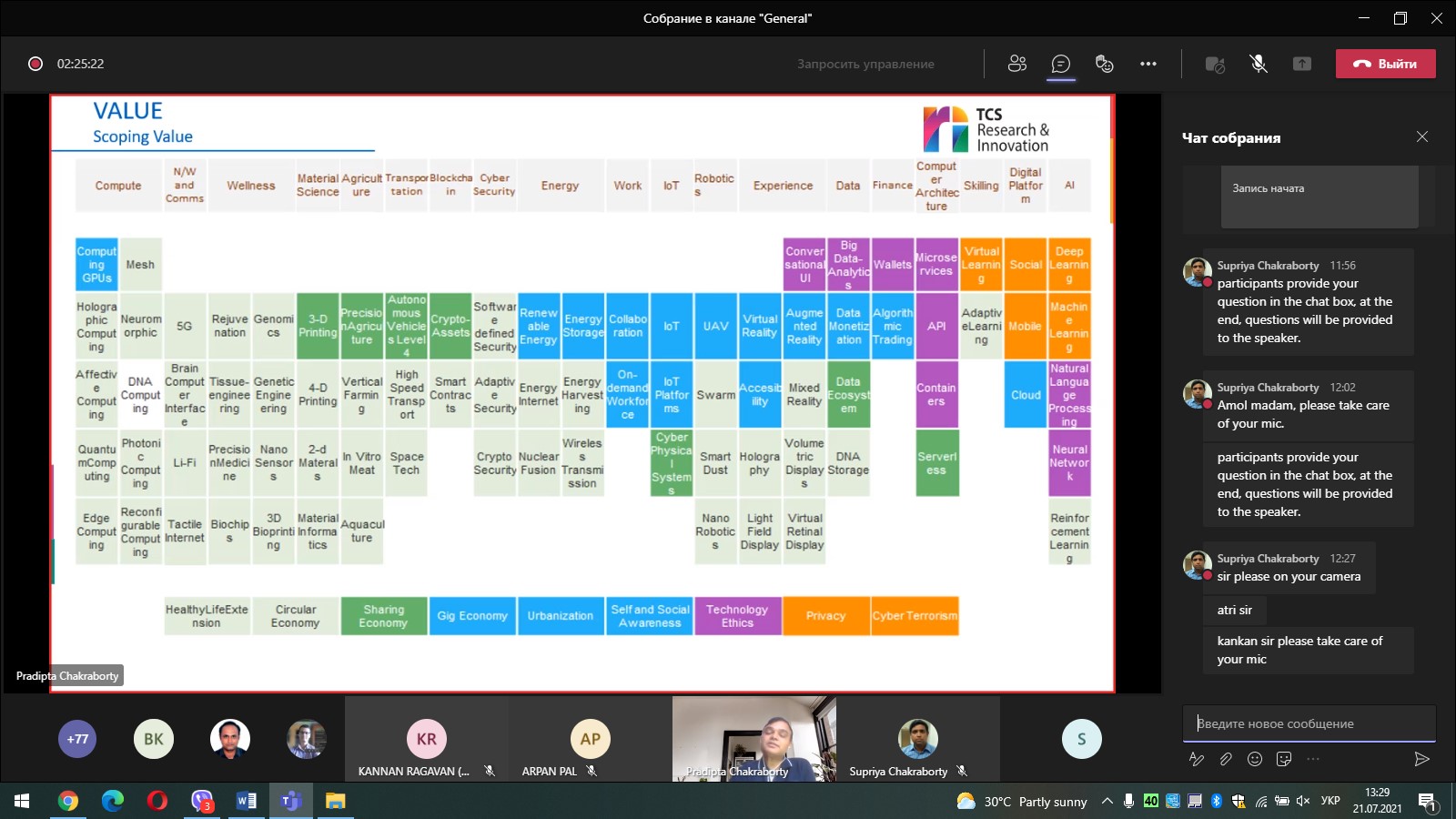Open the Windows notification center icon
1456x819 pixels.
1428,801
